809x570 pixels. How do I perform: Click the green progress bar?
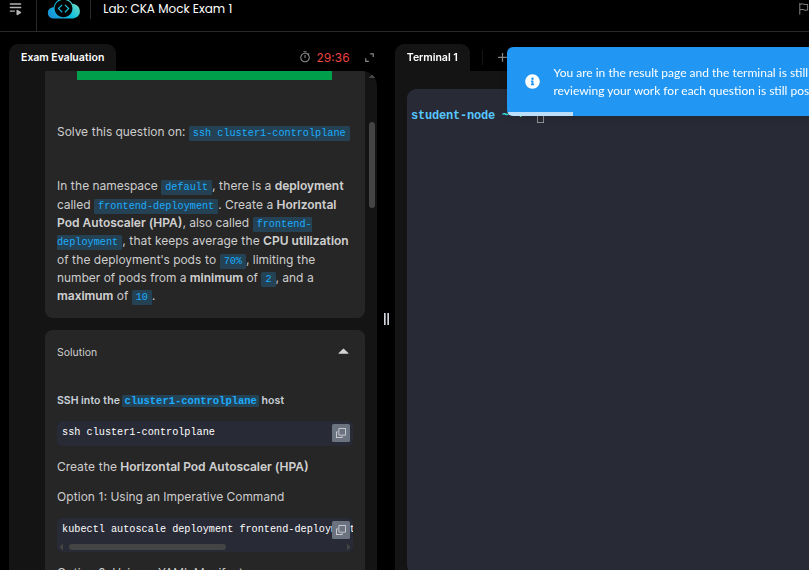click(x=204, y=75)
